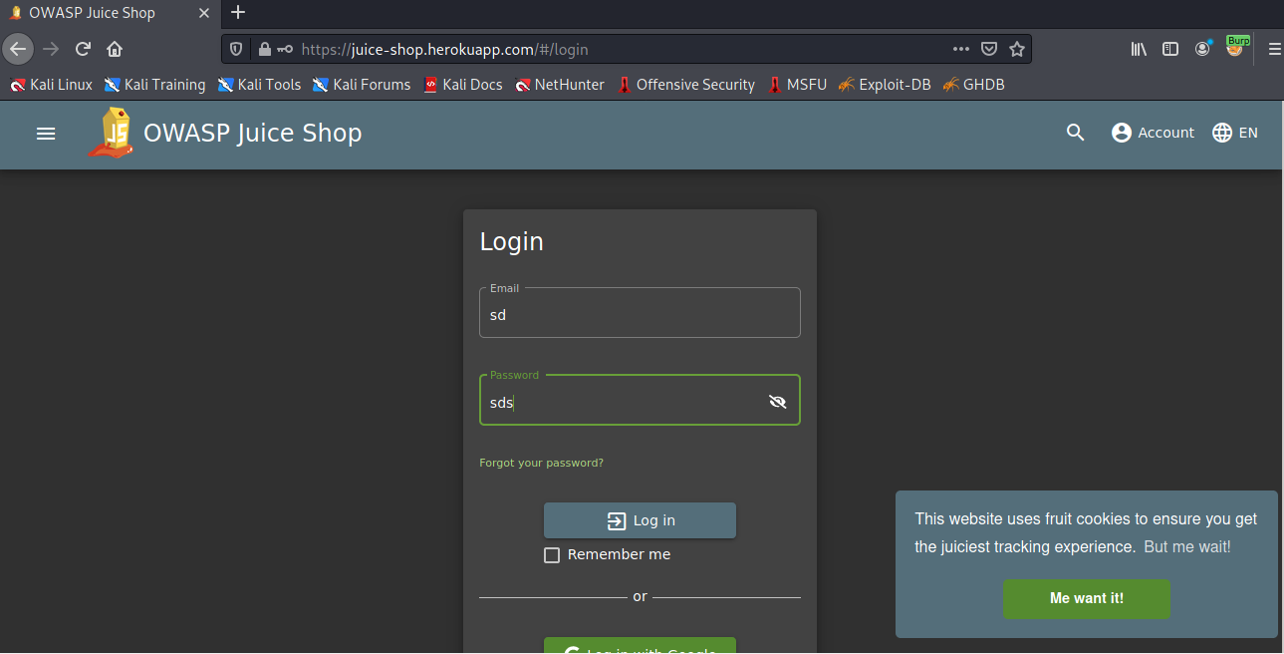Open the site search magnifier icon
Image resolution: width=1284 pixels, height=654 pixels.
click(1075, 133)
